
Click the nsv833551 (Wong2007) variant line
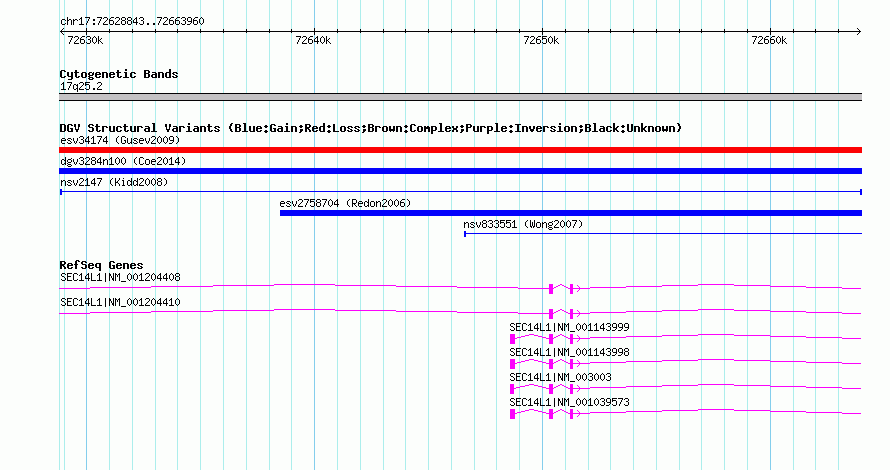[663, 234]
